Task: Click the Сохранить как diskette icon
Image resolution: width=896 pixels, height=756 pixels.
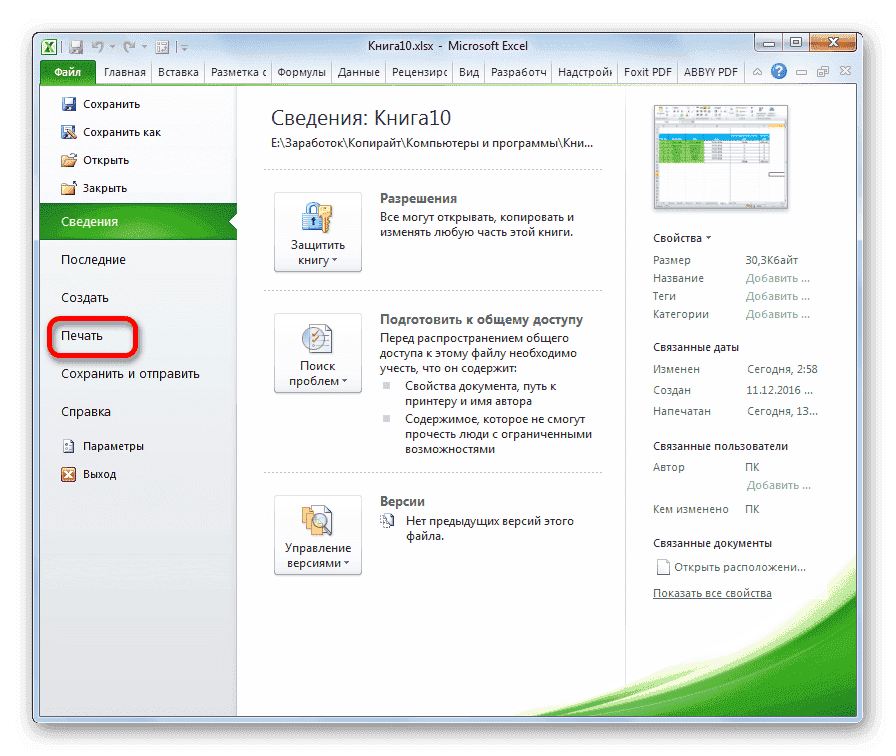Action: tap(69, 131)
